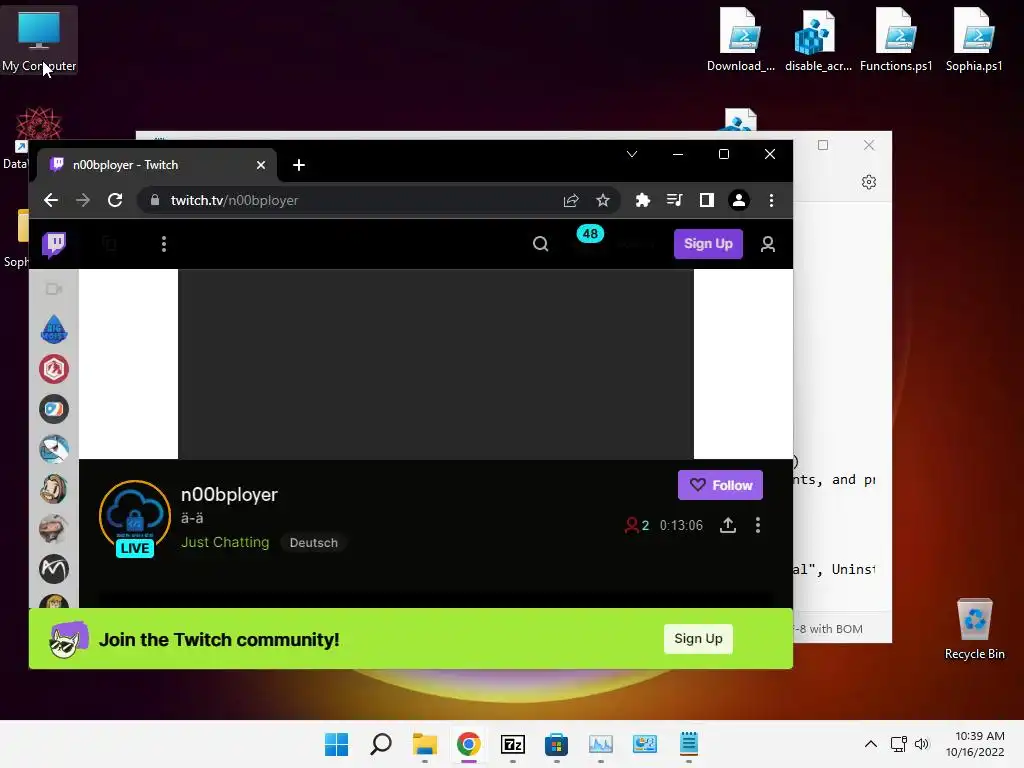Click the followed channels camera icon in sidebar
Viewport: 1024px width, 768px height.
54,289
